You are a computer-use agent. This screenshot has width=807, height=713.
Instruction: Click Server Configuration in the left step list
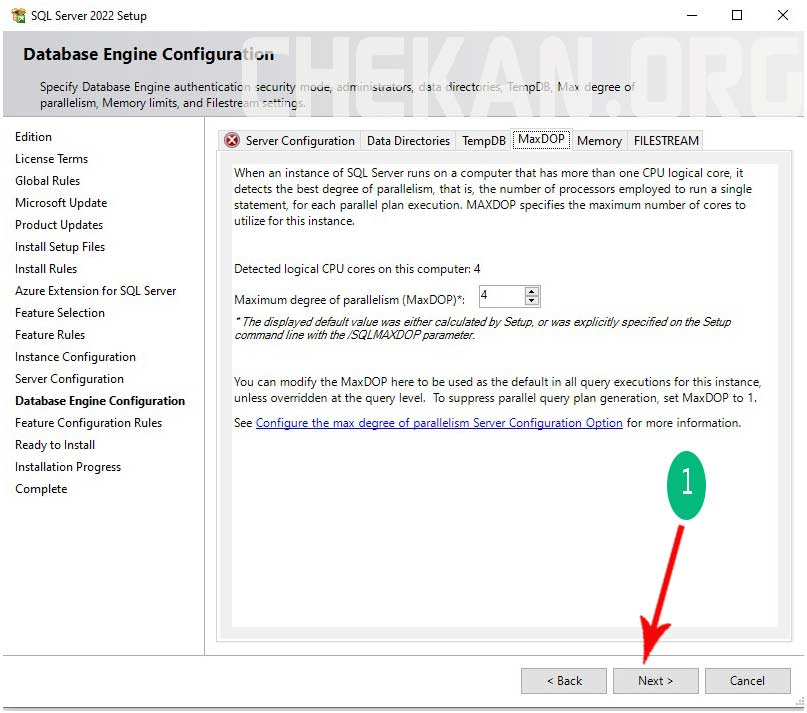pyautogui.click(x=69, y=379)
